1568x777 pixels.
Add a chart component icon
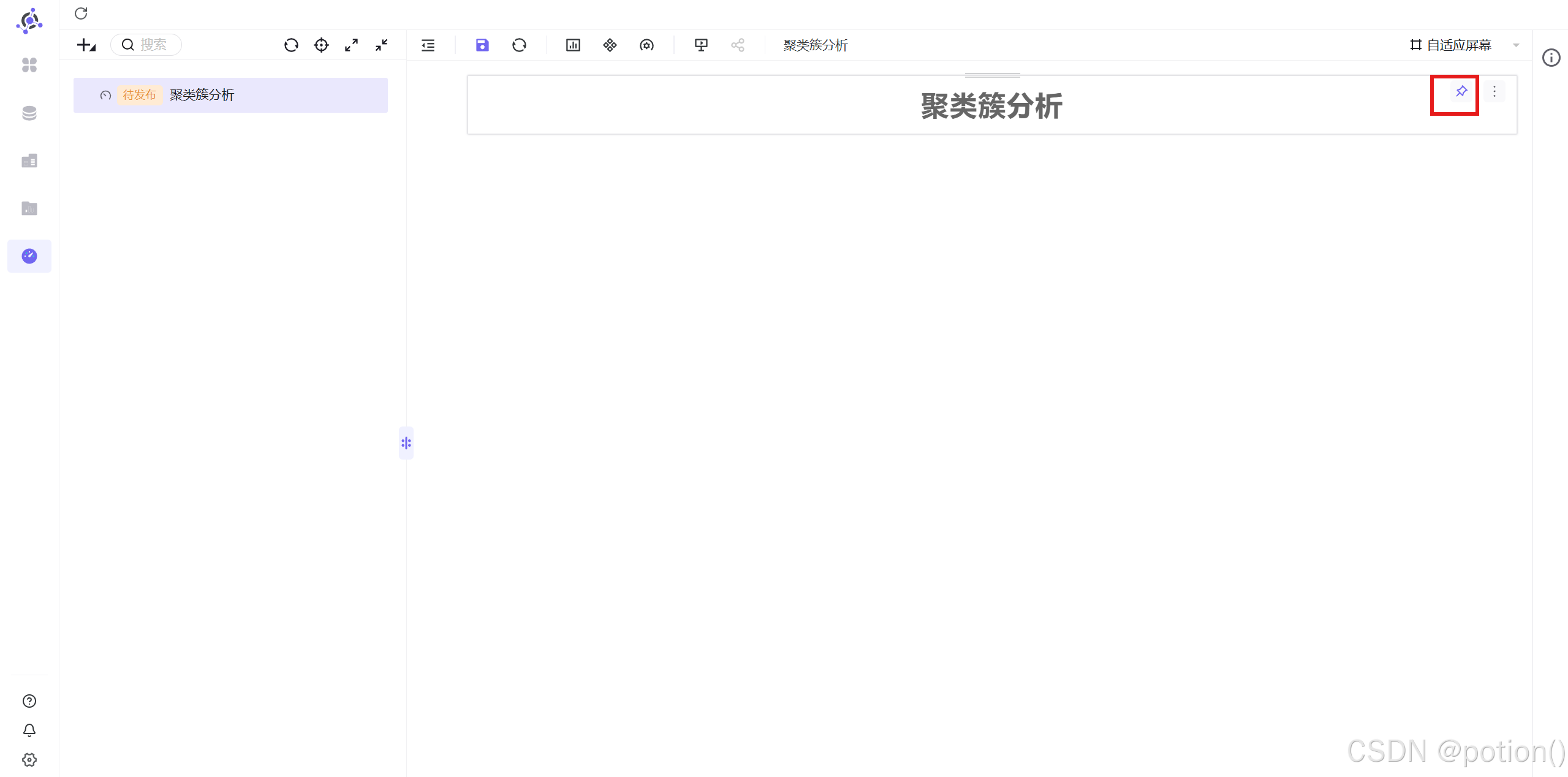pos(573,45)
